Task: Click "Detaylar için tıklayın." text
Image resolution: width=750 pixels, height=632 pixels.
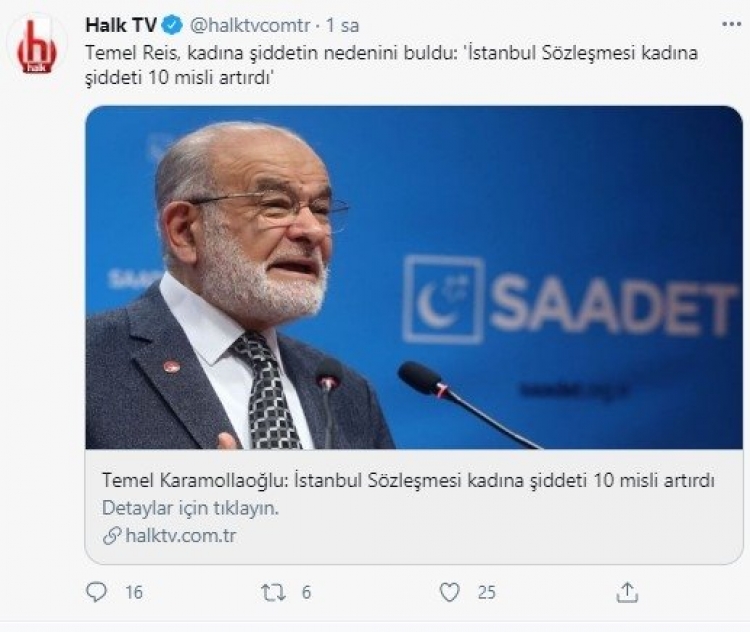Action: 190,507
